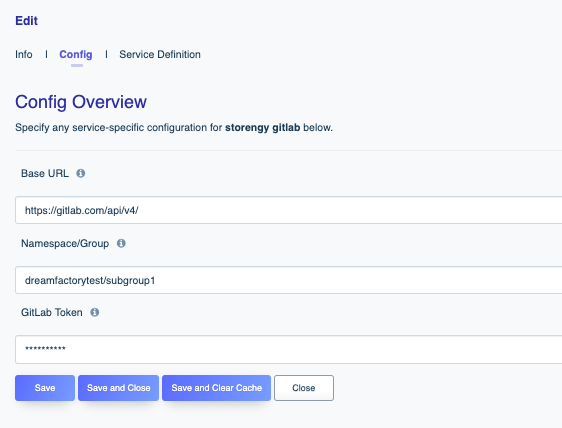Click the Namespace/Group label text
Screen dimensions: 562x428
(x=65, y=243)
